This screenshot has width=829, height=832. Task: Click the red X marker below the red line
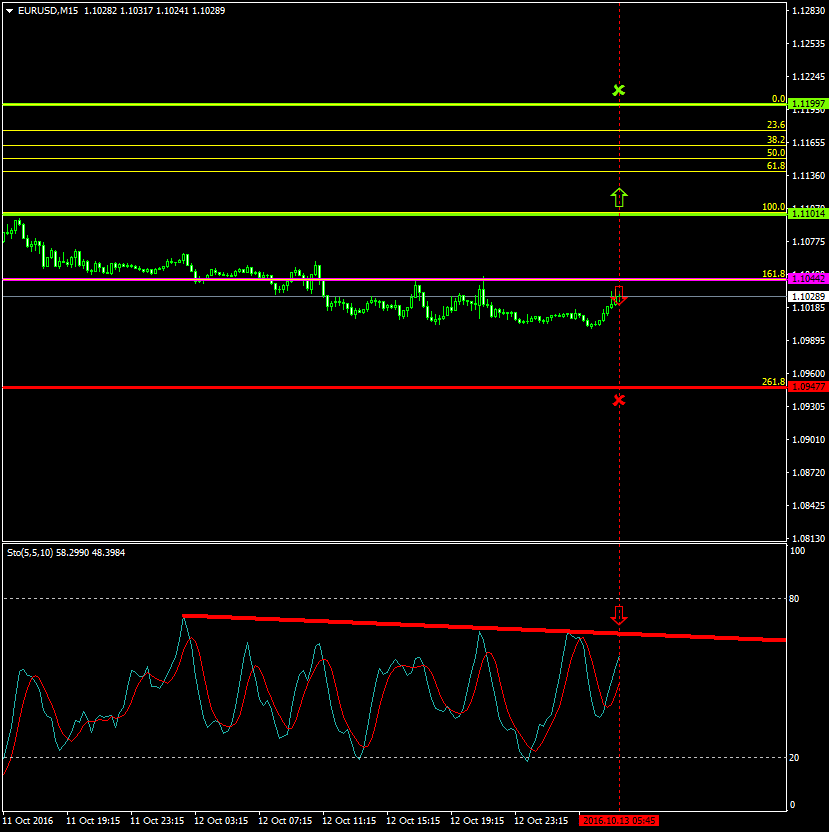[x=619, y=400]
